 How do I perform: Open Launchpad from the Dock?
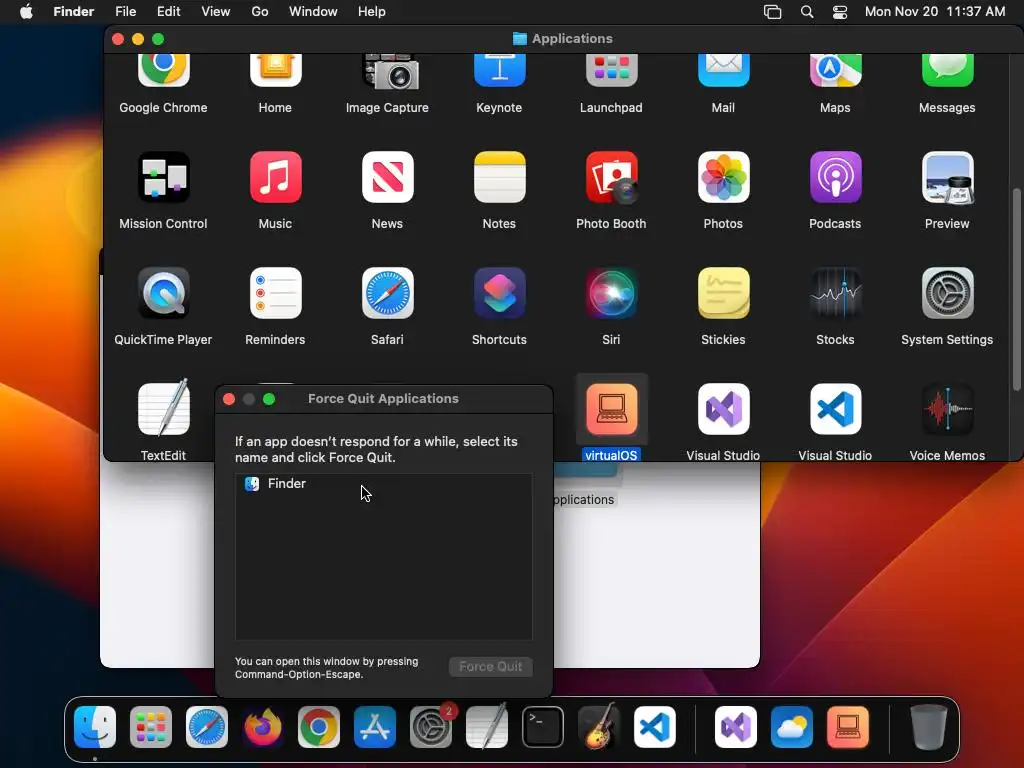click(151, 727)
